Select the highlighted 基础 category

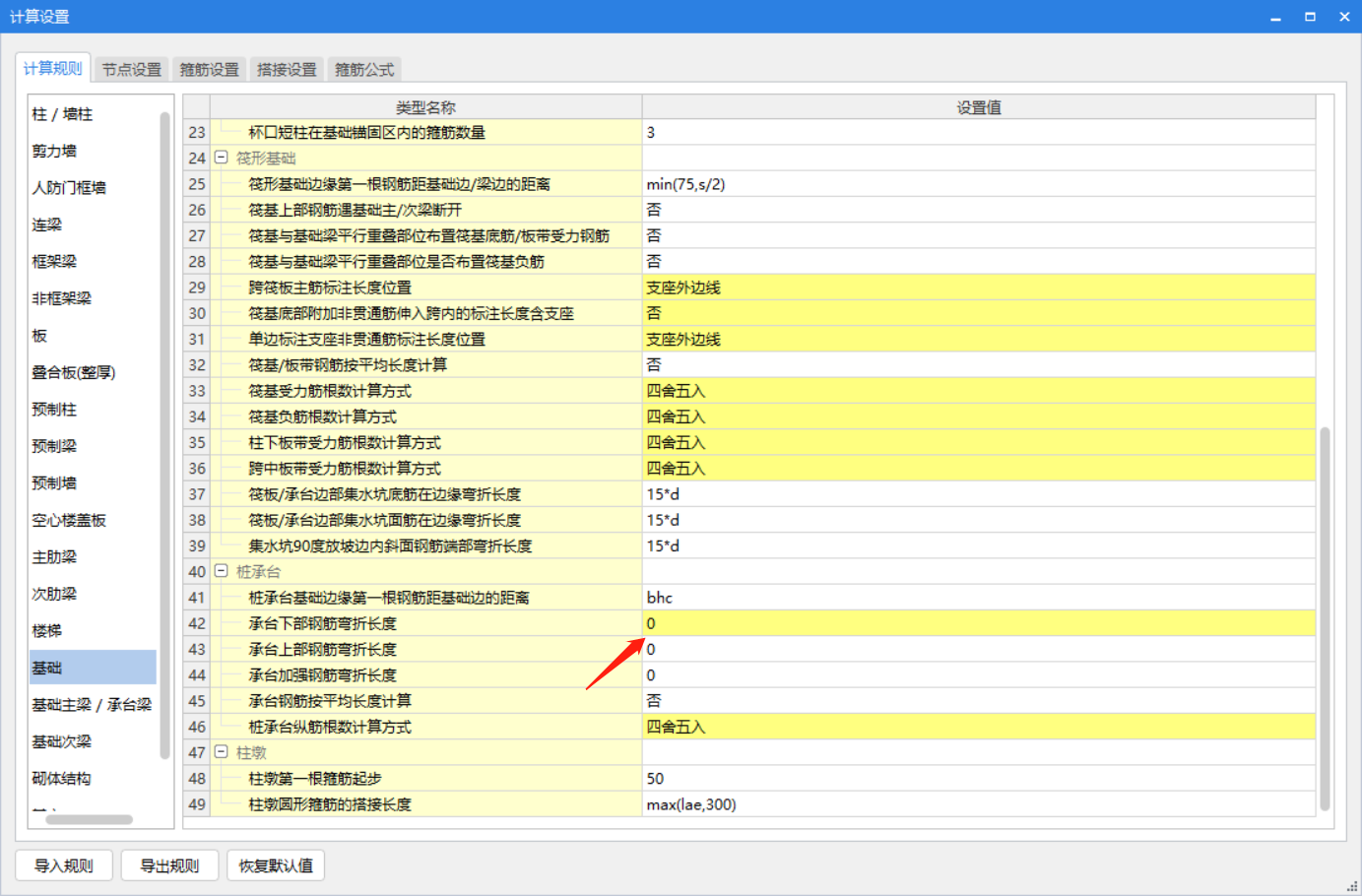click(93, 668)
